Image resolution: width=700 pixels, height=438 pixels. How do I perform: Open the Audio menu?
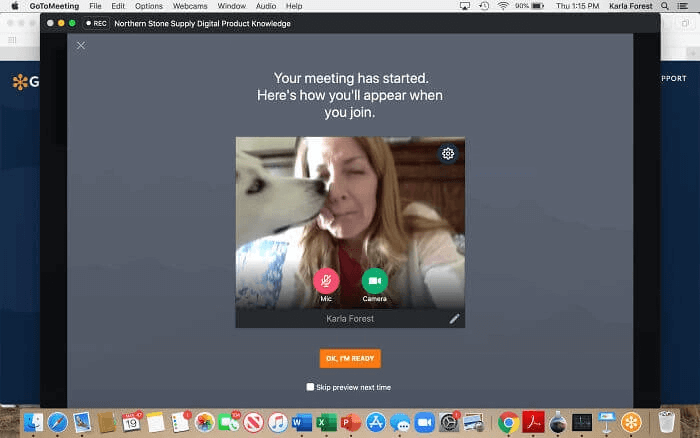(x=265, y=6)
